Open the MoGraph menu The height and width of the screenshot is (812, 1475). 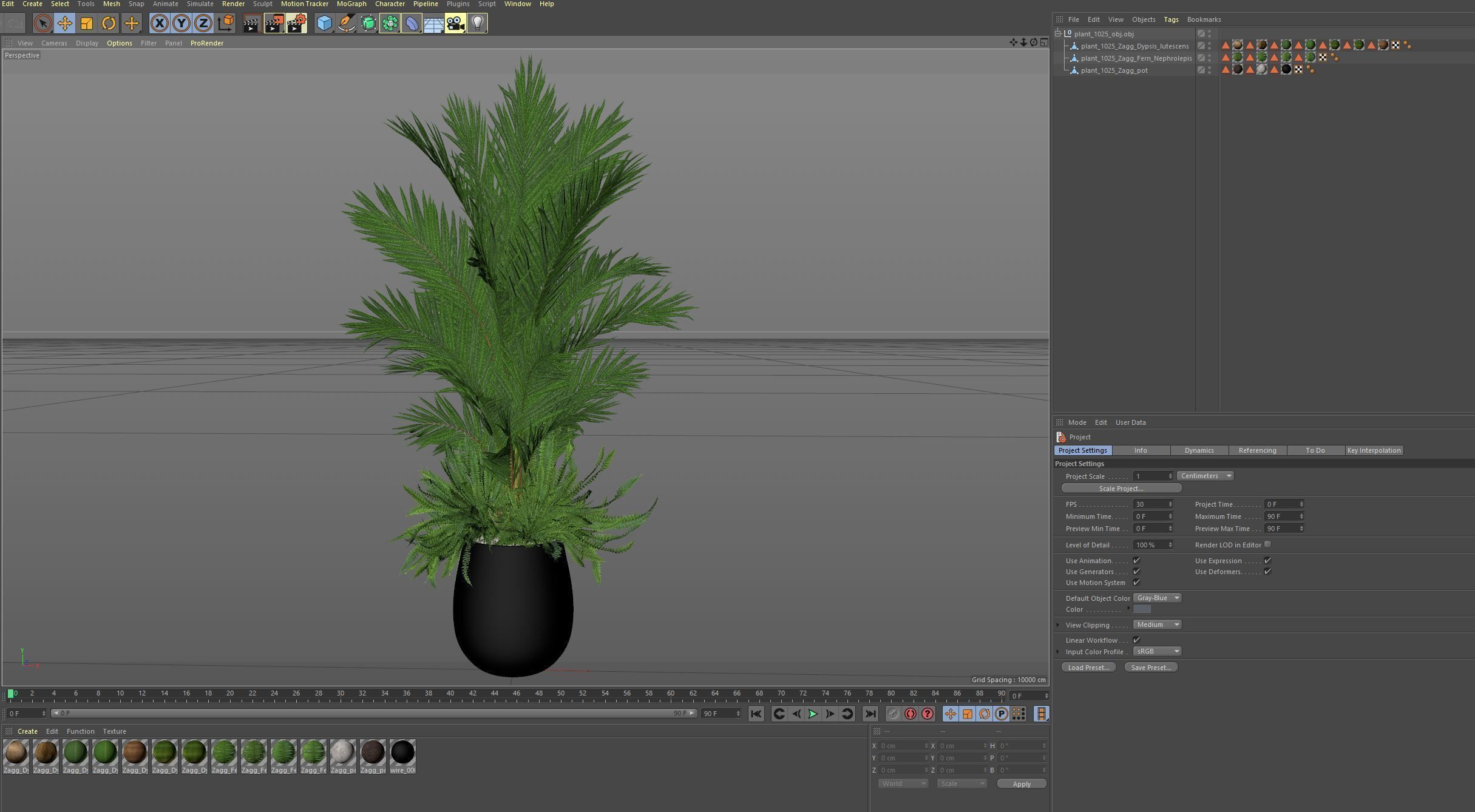[x=351, y=4]
